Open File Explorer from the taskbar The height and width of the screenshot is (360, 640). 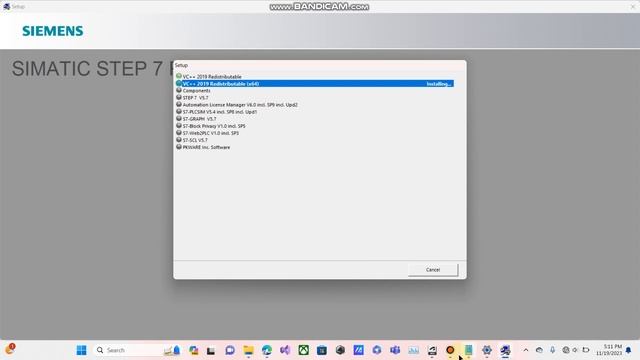(248, 350)
